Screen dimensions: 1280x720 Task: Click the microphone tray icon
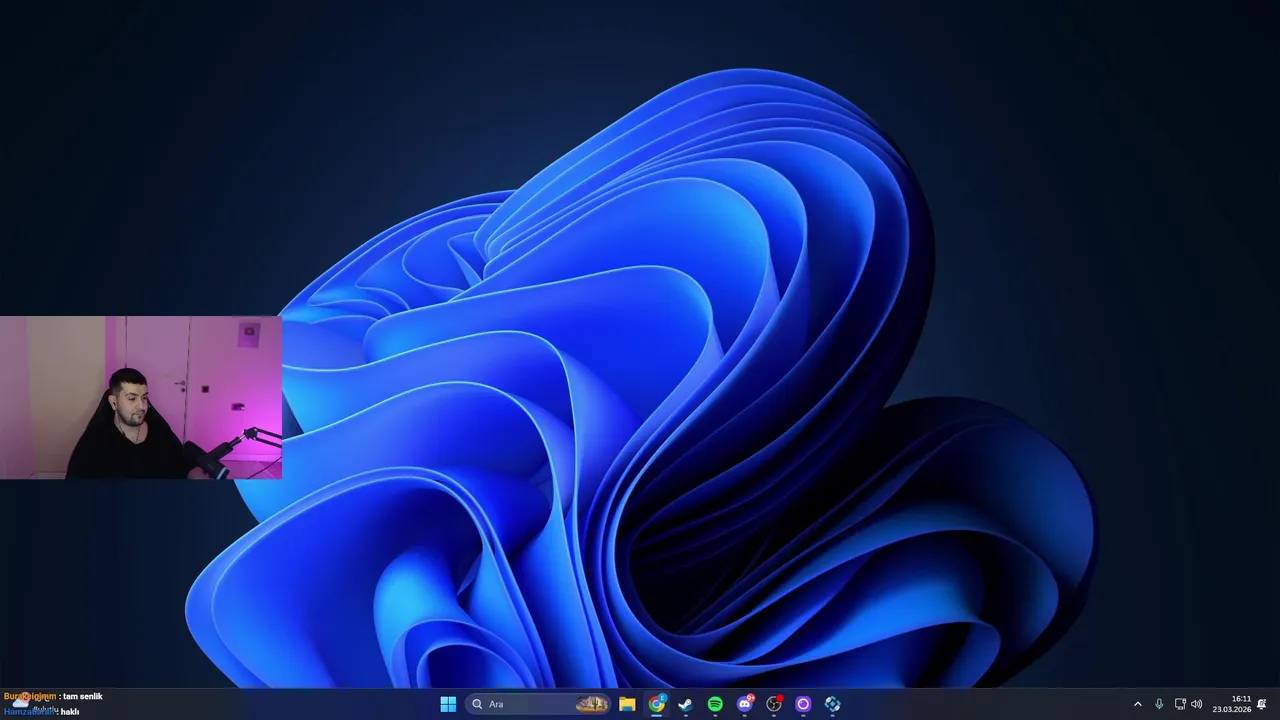[x=1159, y=704]
